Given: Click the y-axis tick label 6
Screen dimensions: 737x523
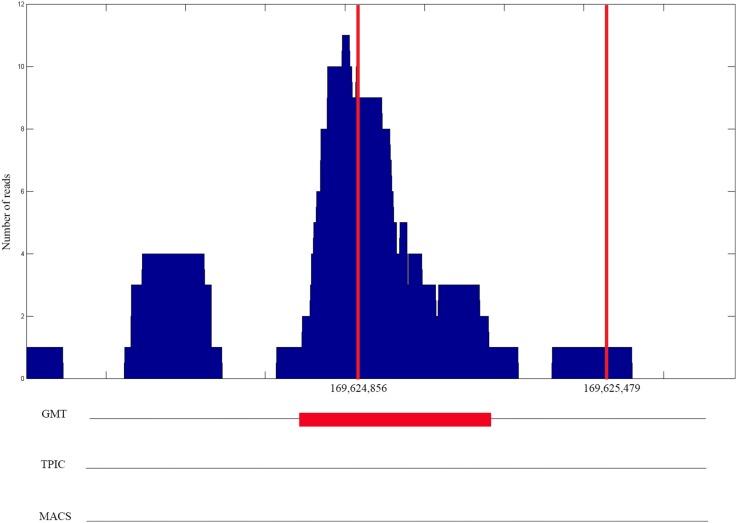Looking at the screenshot, I should tap(20, 191).
